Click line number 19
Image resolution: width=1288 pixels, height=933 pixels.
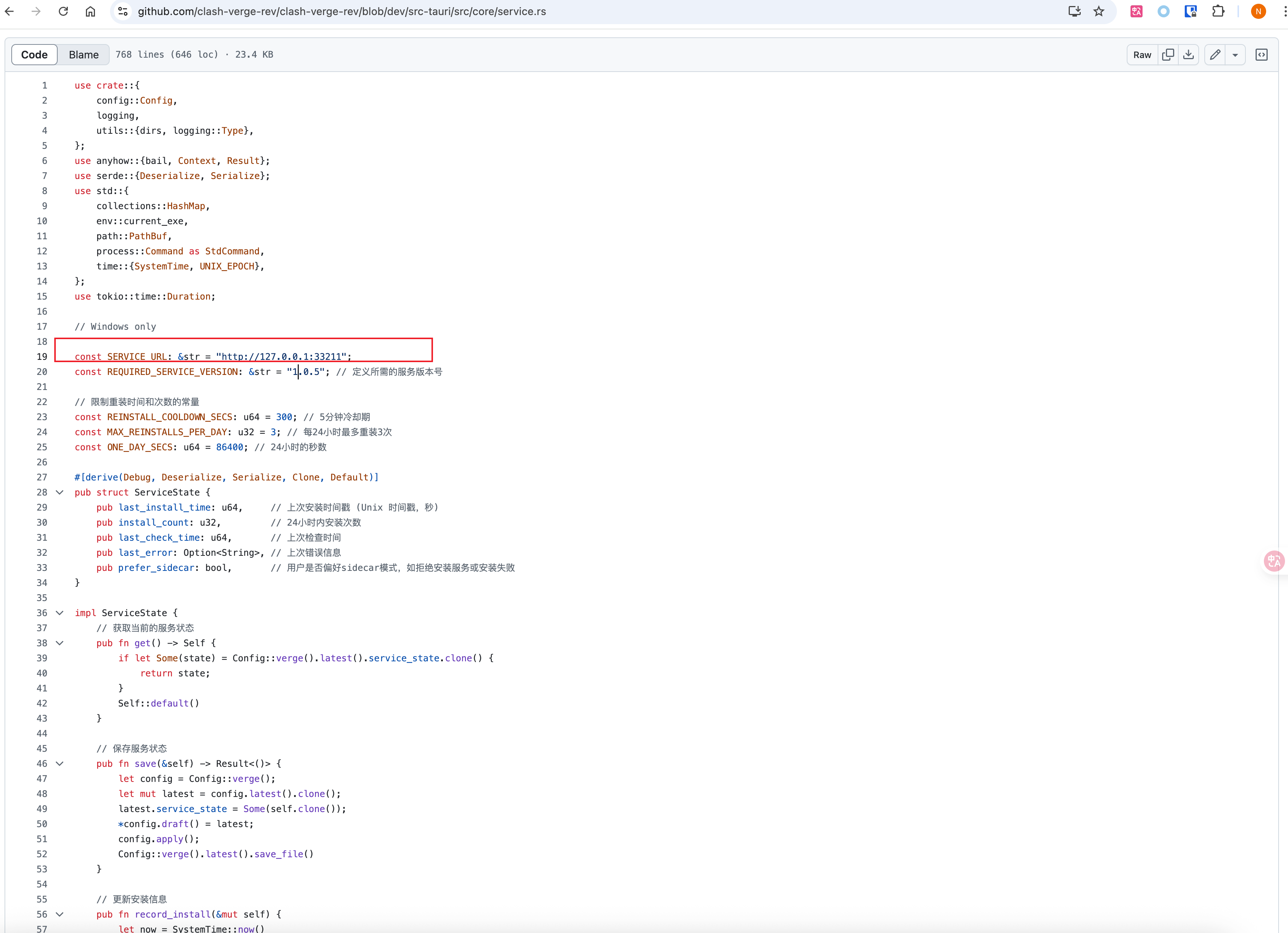pos(42,356)
